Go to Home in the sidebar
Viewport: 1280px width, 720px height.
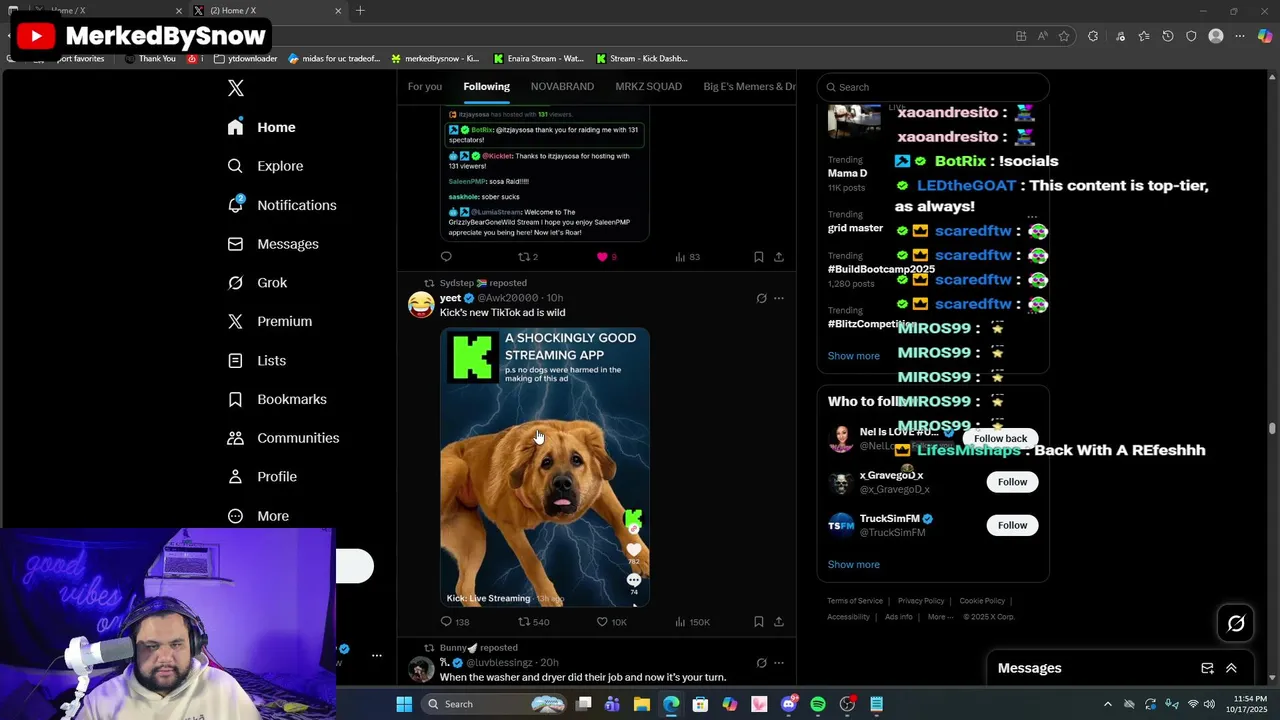click(x=262, y=127)
